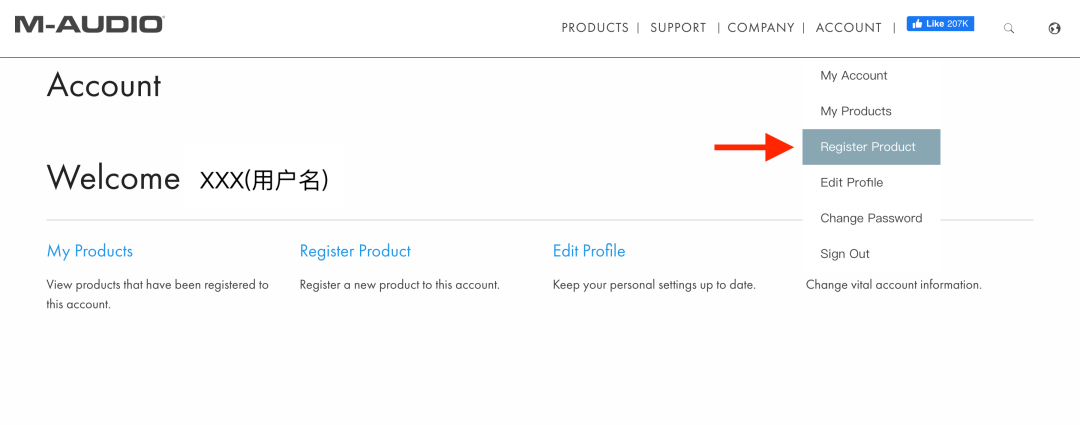Select Edit Profile in dropdown list
This screenshot has width=1080, height=425.
coord(852,183)
